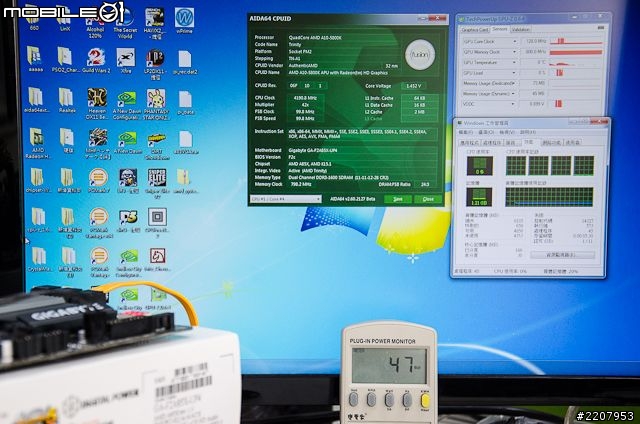Open the aida64 extreme folder icon
This screenshot has width=640, height=424.
coord(36,98)
